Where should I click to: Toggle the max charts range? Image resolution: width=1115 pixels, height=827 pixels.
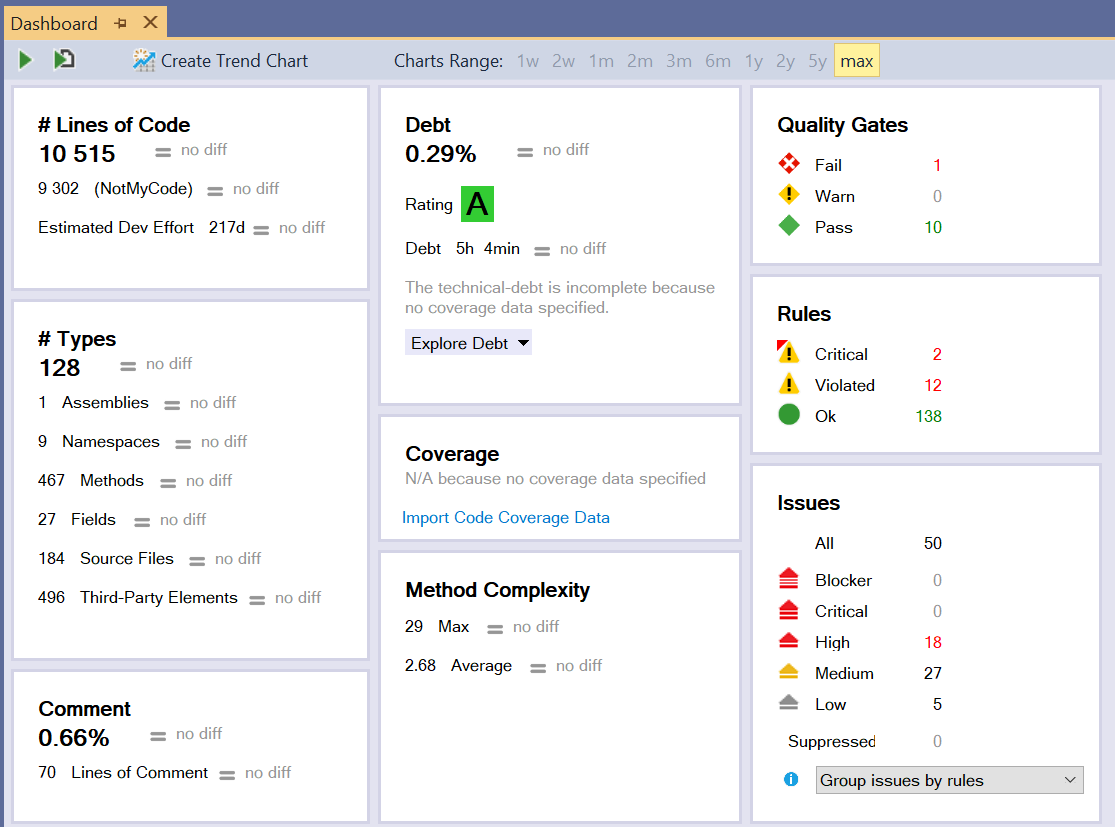(856, 60)
